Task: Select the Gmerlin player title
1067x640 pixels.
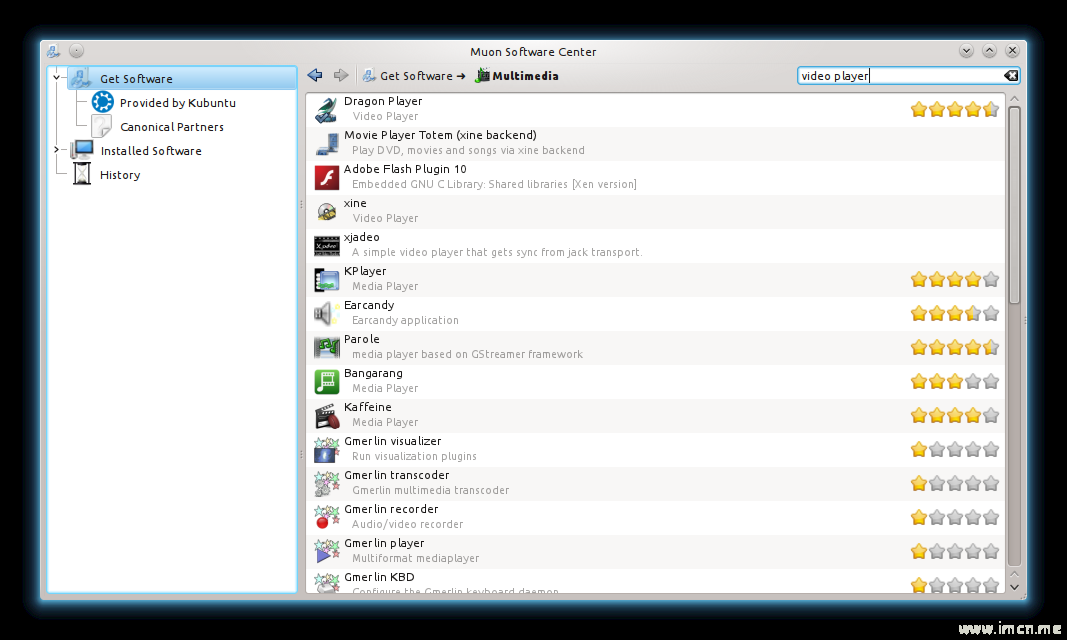Action: click(384, 543)
